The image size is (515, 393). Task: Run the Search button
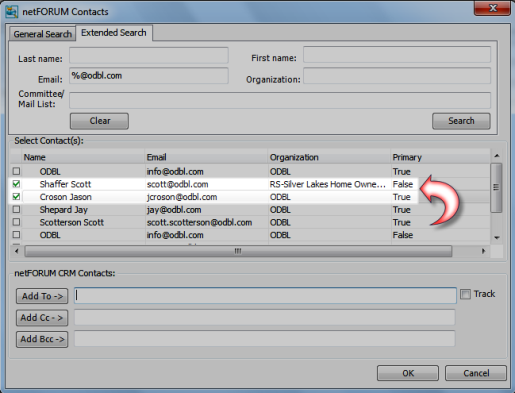(461, 121)
